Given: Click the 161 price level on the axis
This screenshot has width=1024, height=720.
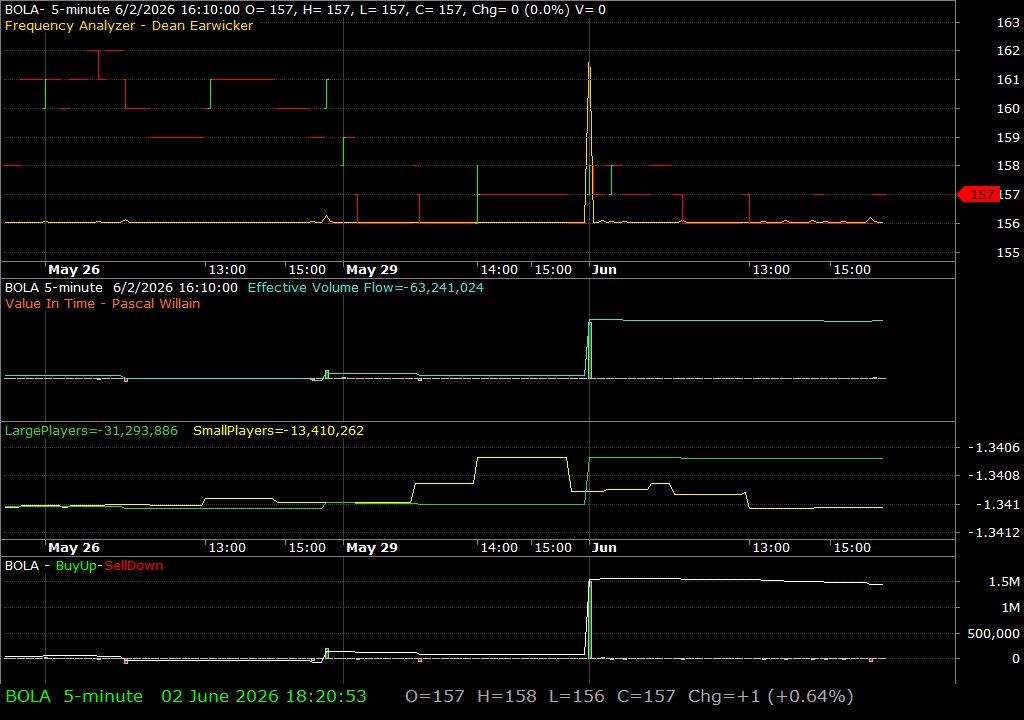Looking at the screenshot, I should point(1008,80).
